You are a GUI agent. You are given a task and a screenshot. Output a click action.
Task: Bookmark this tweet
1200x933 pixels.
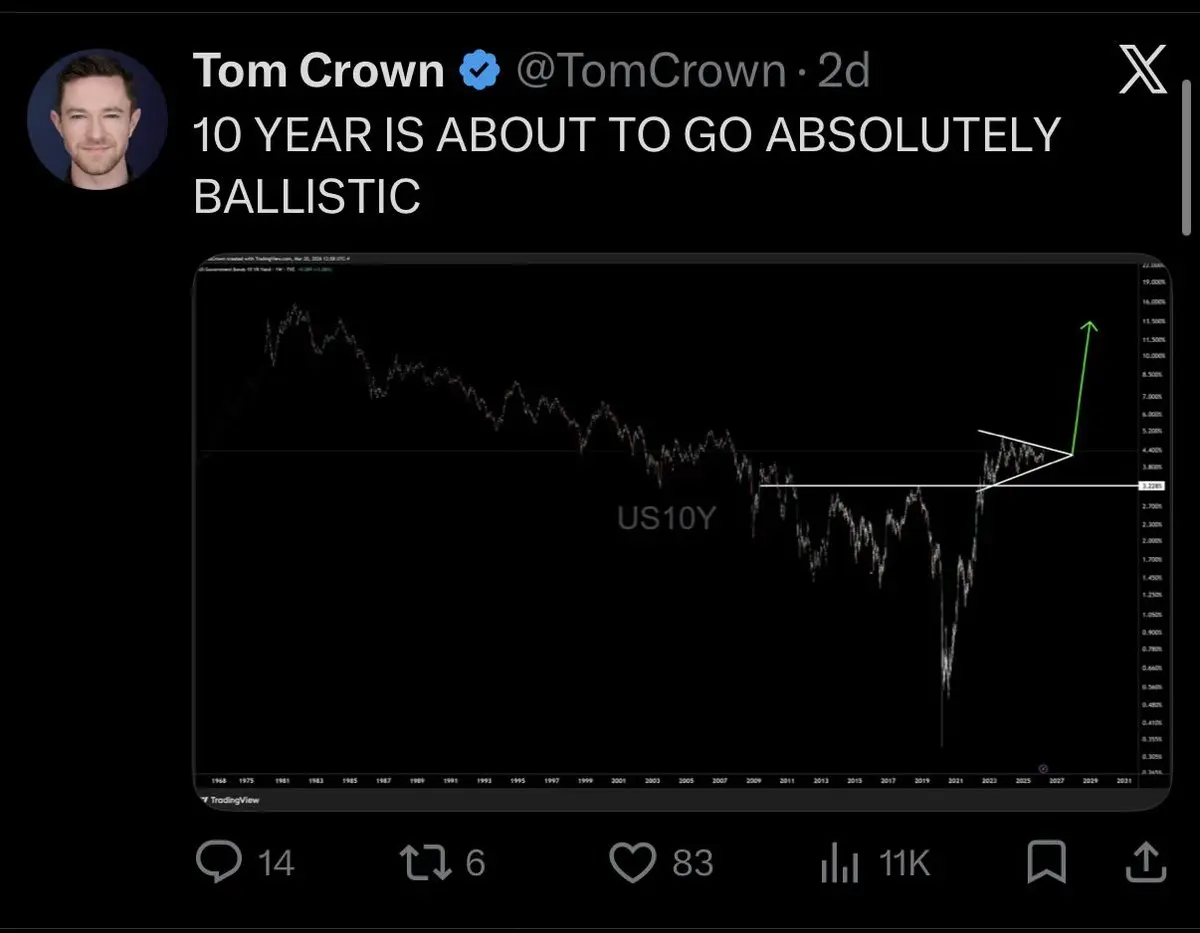coord(1047,862)
